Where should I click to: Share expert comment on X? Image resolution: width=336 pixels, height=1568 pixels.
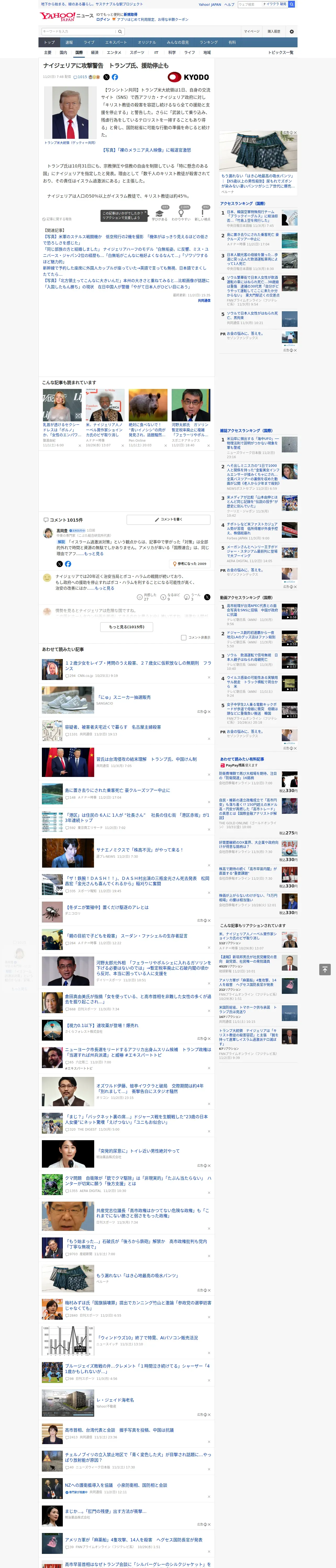point(59,564)
